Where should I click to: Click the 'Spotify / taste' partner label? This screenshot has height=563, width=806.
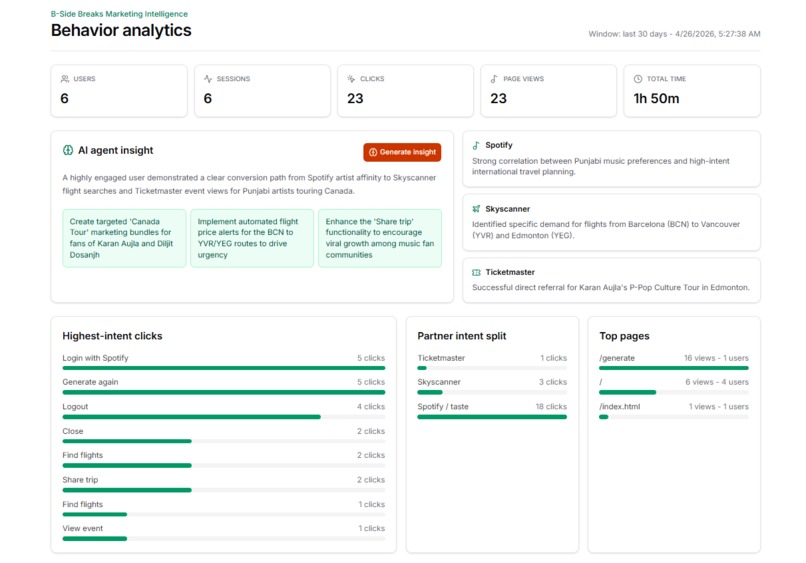tap(443, 407)
